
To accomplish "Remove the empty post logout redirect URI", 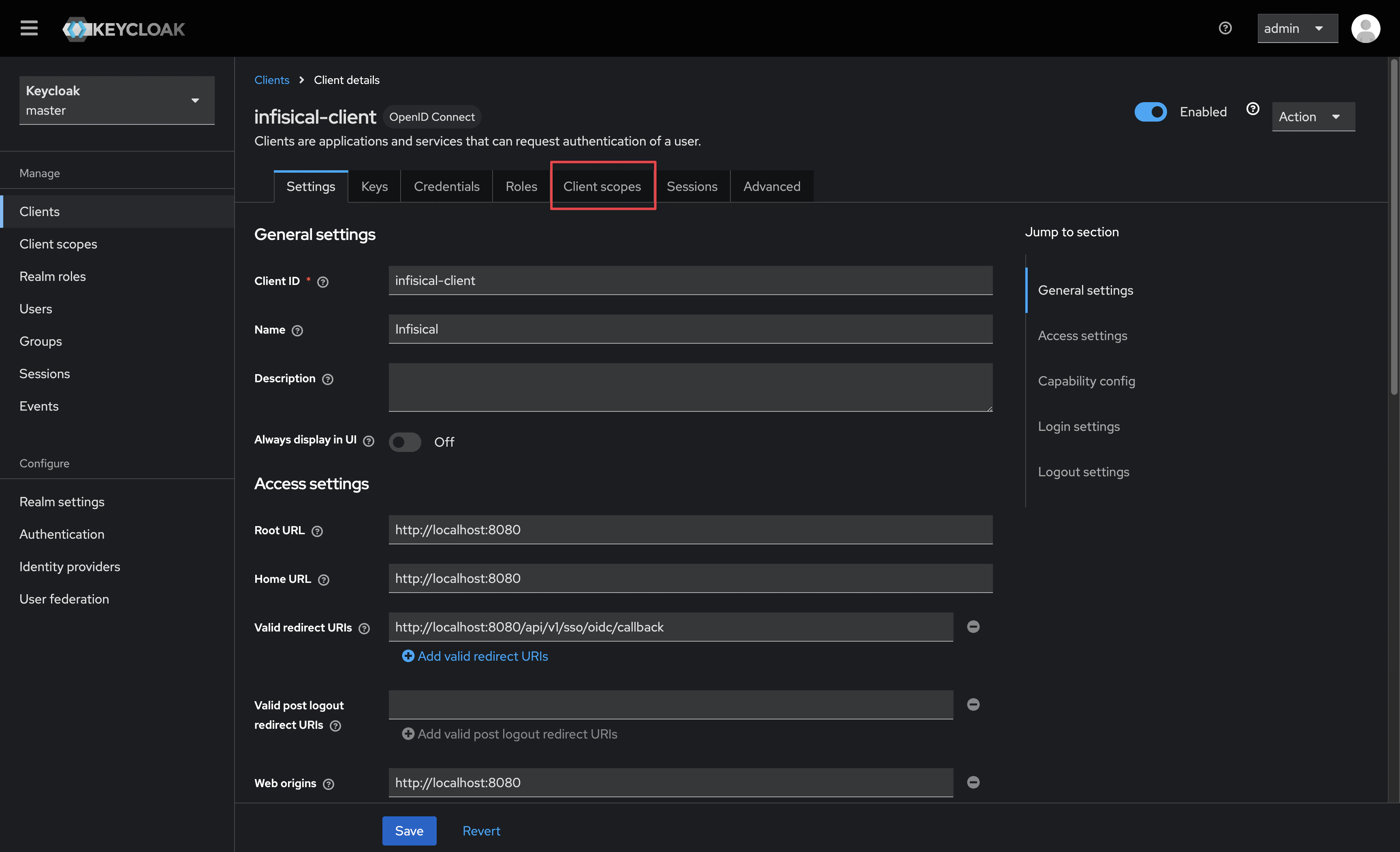I will 973,704.
